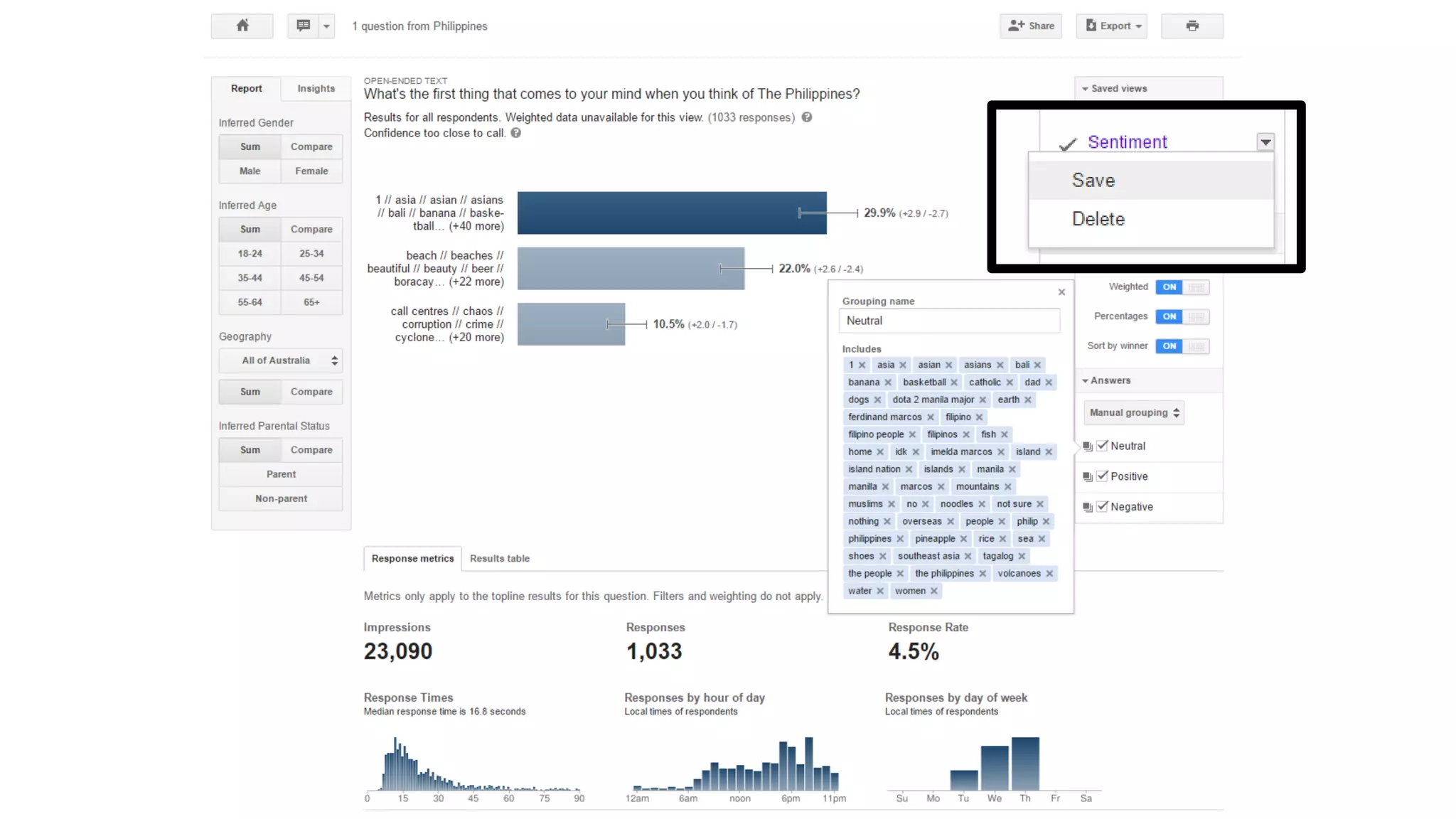This screenshot has height=819, width=1456.
Task: Click help icon next to responses count
Action: pos(807,117)
